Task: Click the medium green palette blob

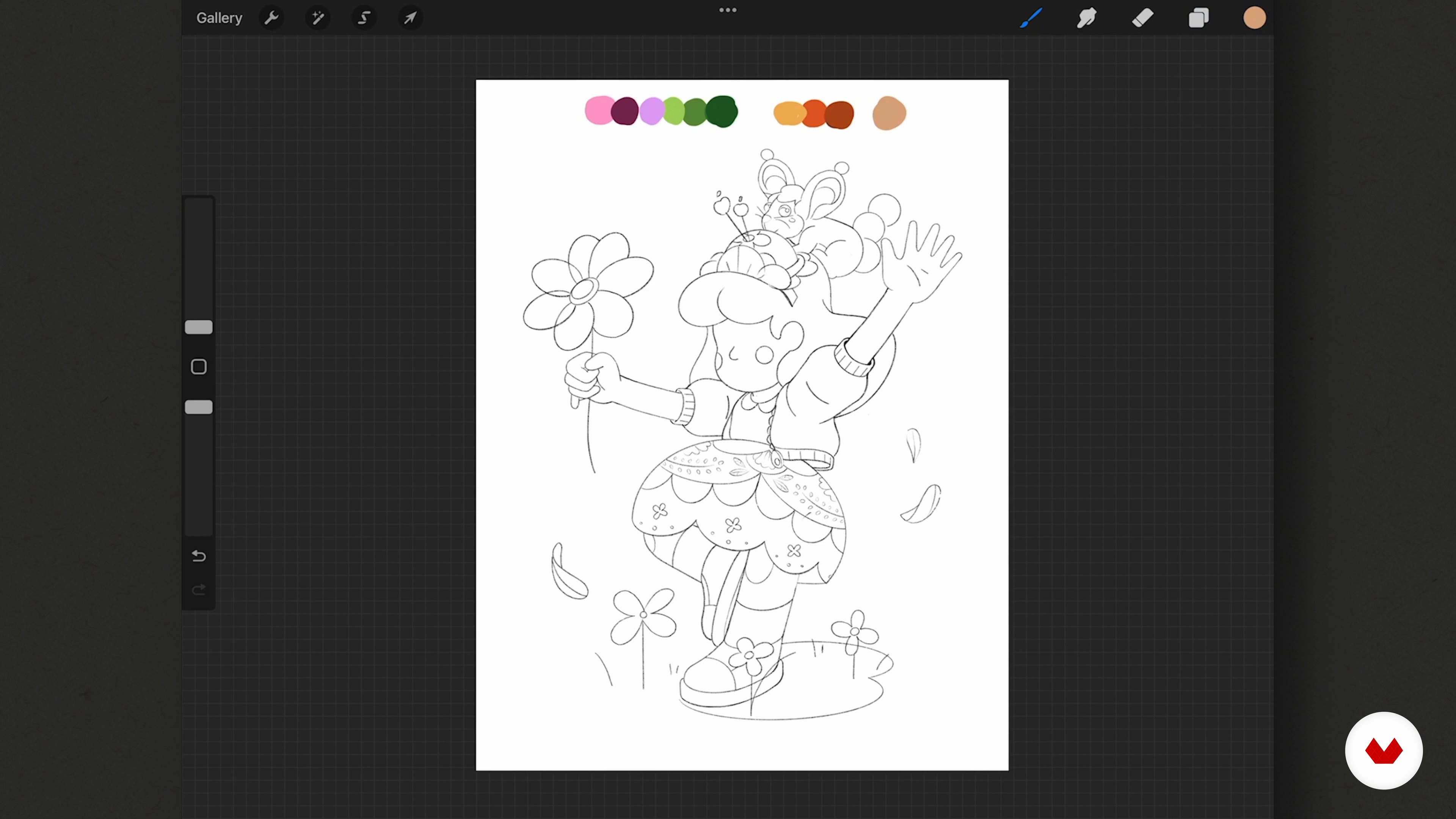Action: click(695, 111)
